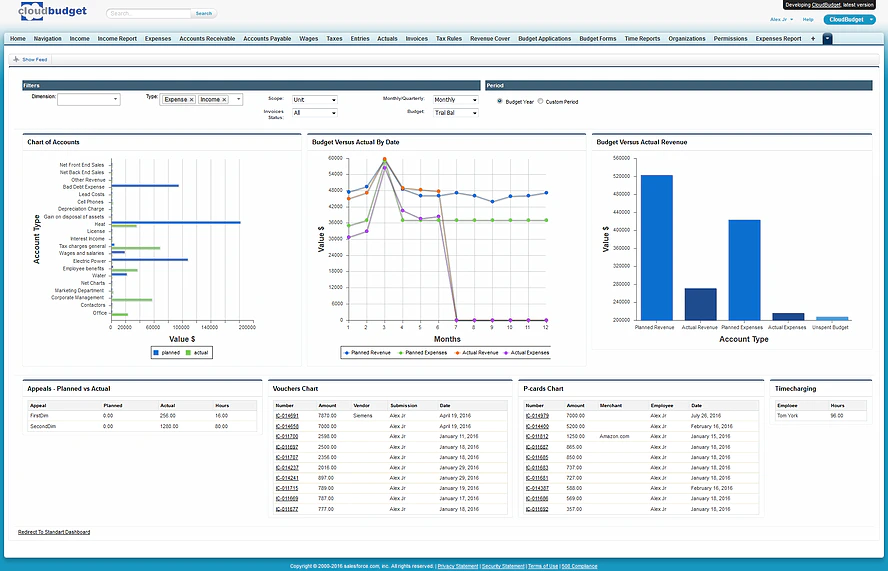The height and width of the screenshot is (571, 888).
Task: Remove the Expense type tag
Action: (191, 100)
